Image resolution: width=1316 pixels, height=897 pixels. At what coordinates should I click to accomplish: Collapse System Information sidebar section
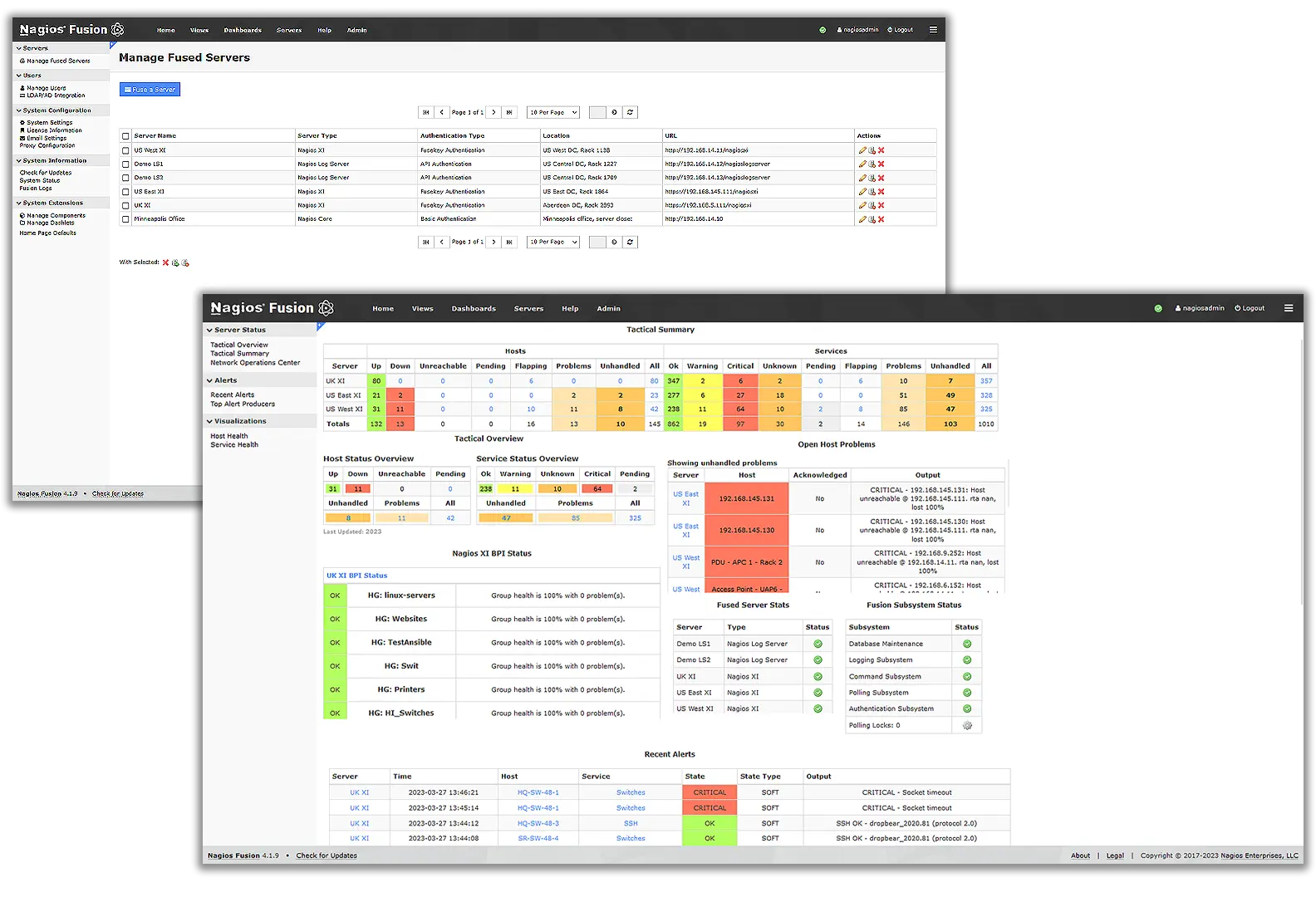[61, 160]
